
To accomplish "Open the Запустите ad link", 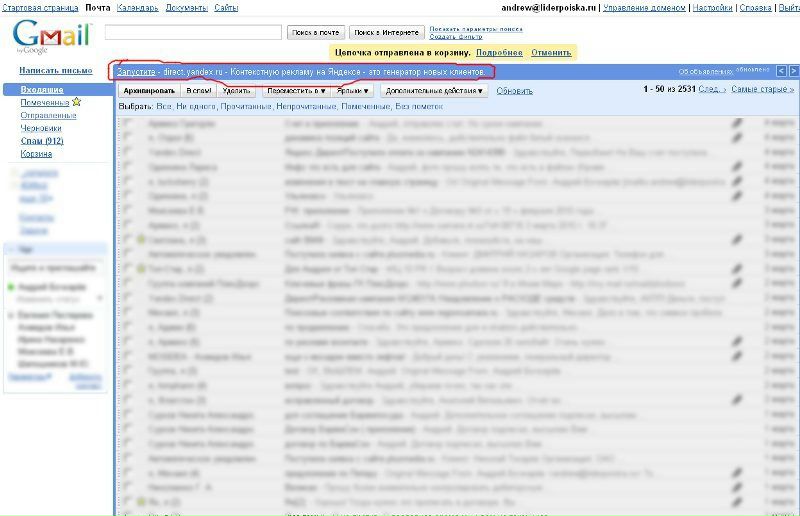I will 136,72.
